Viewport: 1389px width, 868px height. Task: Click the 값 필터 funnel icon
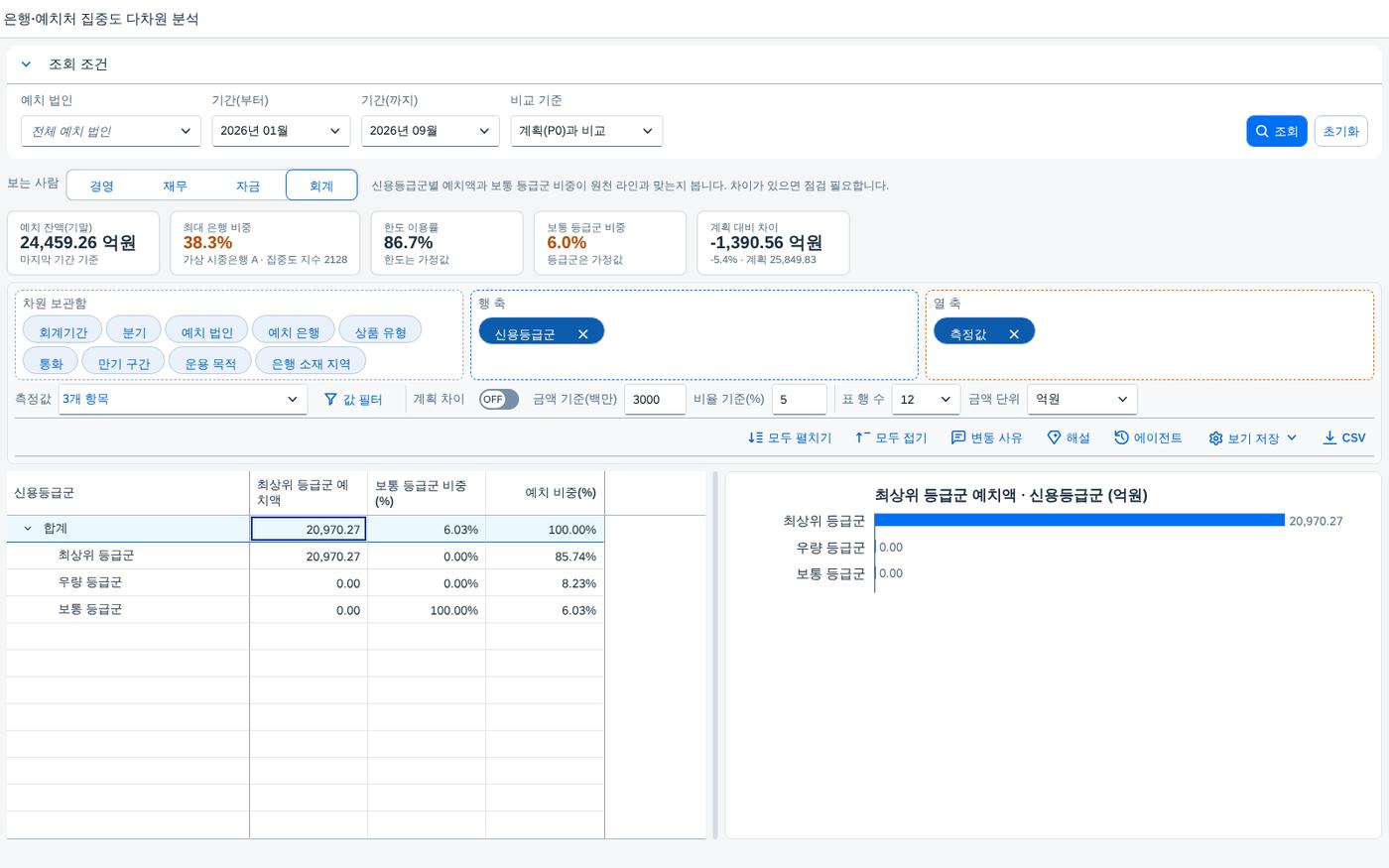point(330,400)
